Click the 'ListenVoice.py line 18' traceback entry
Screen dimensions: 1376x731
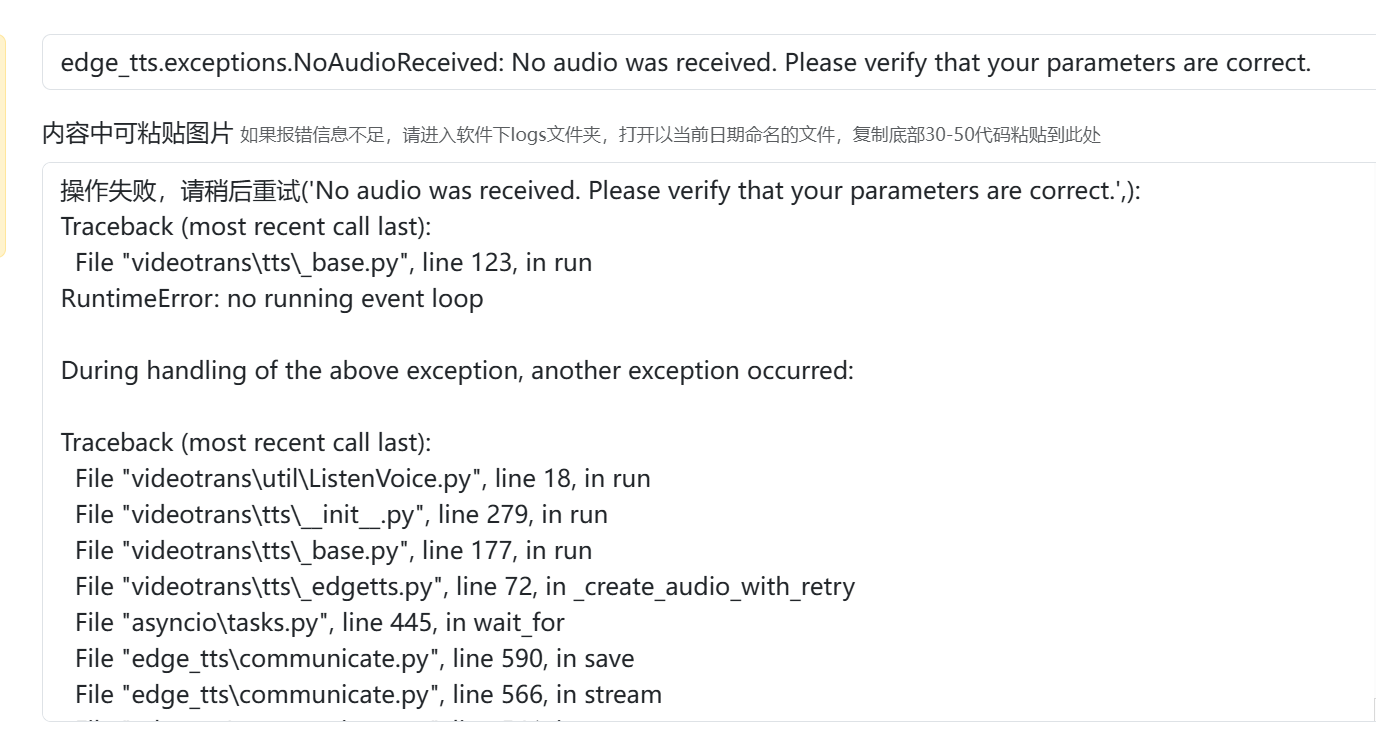coord(362,479)
